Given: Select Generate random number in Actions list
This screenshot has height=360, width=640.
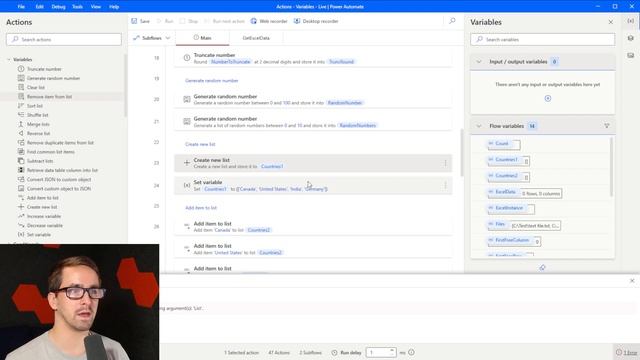Looking at the screenshot, I should click(53, 78).
